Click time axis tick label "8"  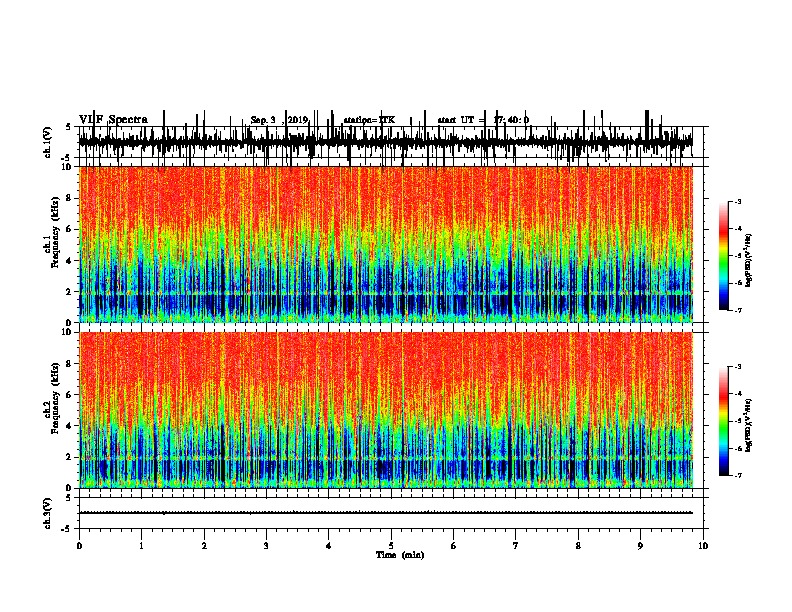[578, 546]
